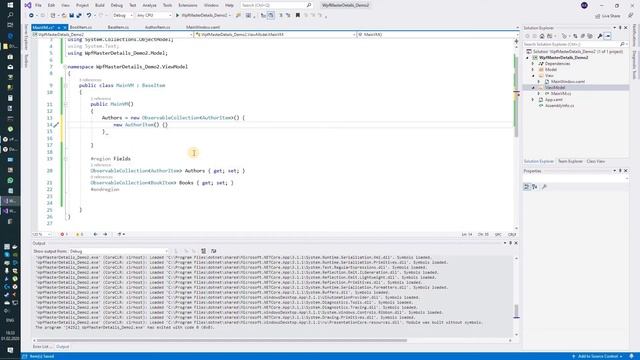Open the File menu
The height and width of the screenshot is (360, 640).
point(38,5)
